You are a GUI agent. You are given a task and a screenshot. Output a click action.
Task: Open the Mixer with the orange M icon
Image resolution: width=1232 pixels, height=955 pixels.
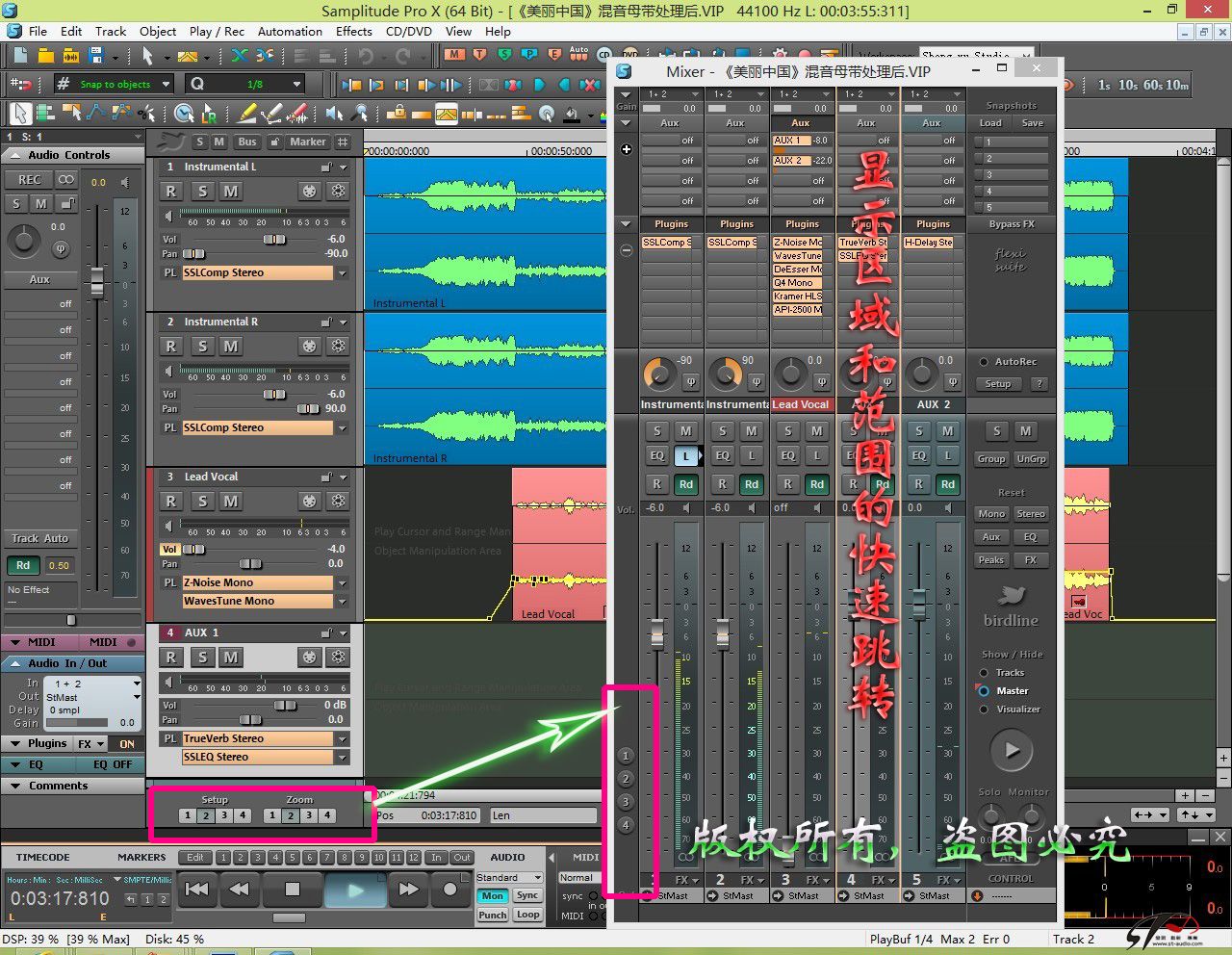(454, 56)
